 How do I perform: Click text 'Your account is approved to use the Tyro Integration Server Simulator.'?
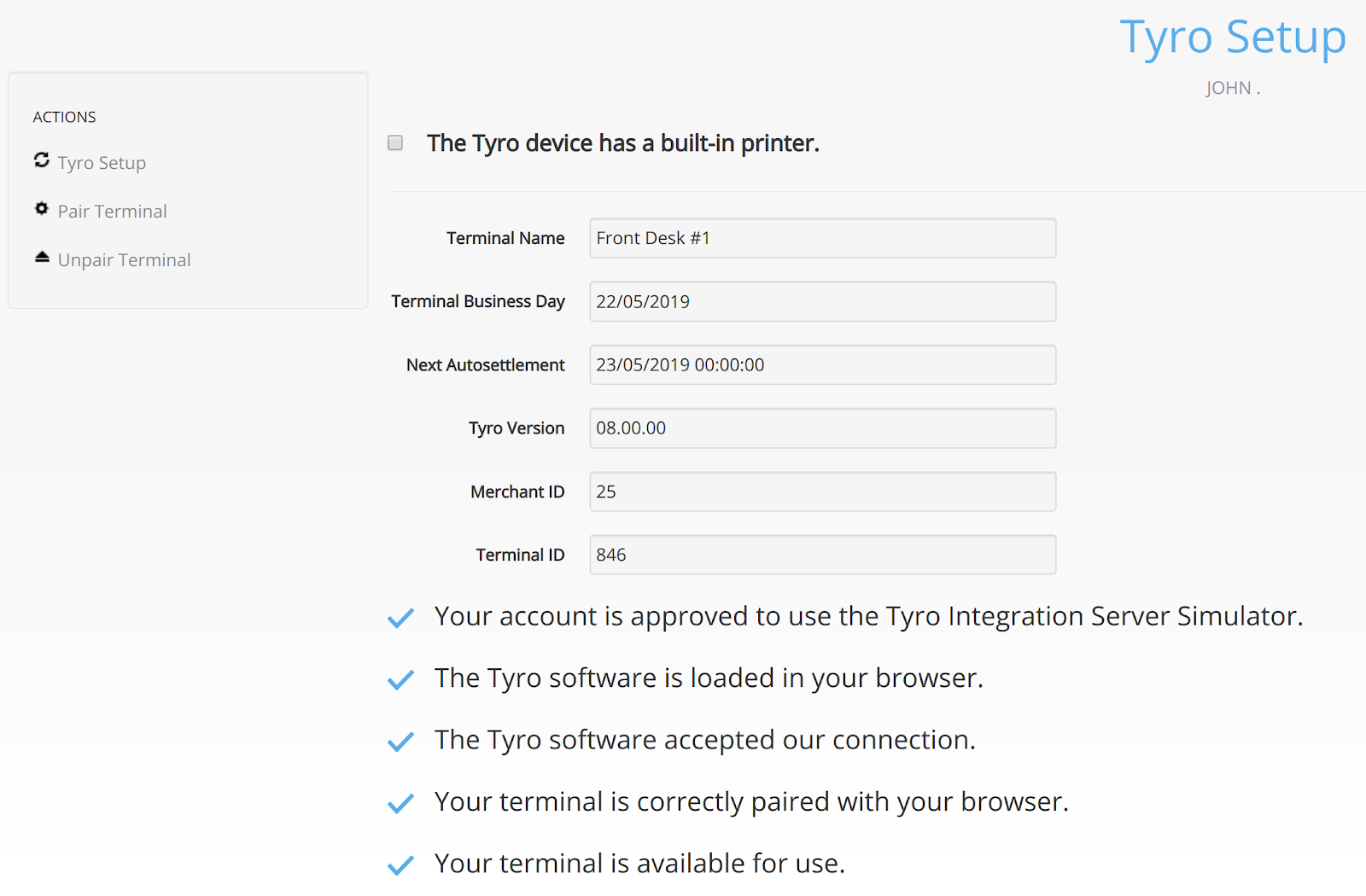coord(869,616)
